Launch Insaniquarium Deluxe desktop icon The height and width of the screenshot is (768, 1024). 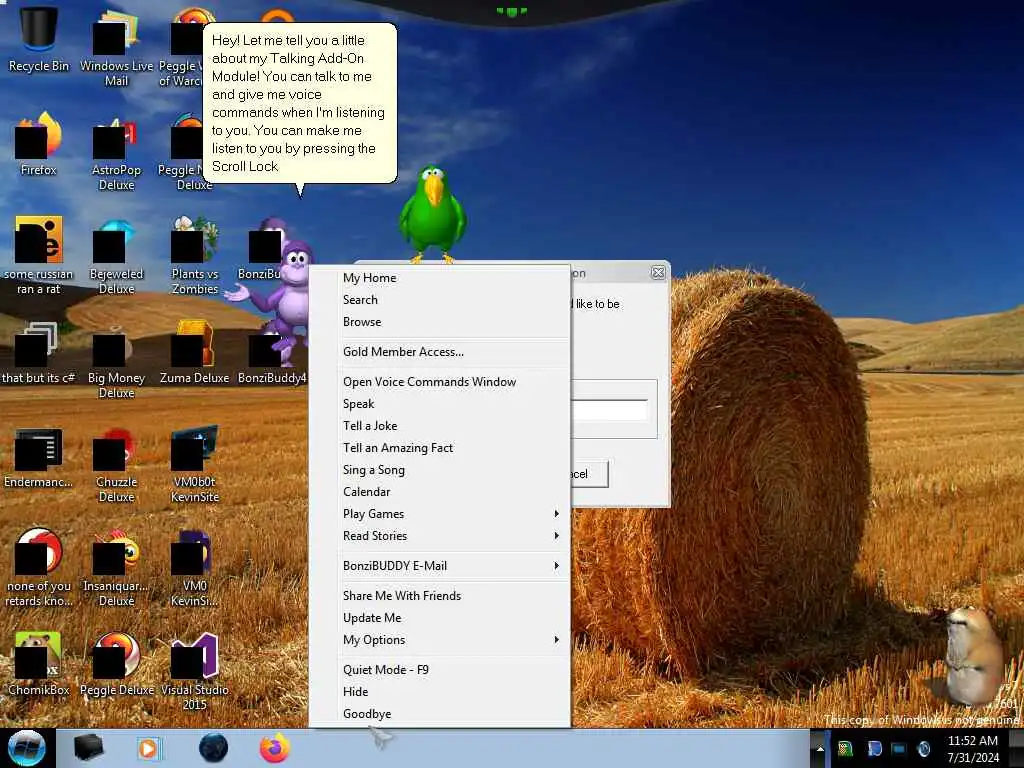click(116, 567)
